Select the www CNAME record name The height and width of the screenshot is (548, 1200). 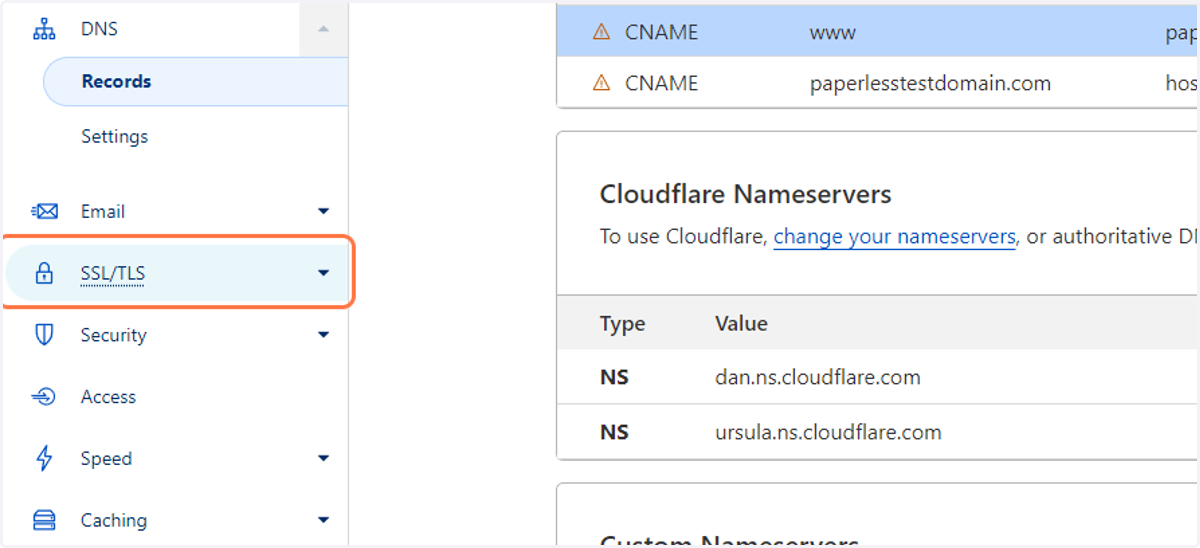pos(833,32)
